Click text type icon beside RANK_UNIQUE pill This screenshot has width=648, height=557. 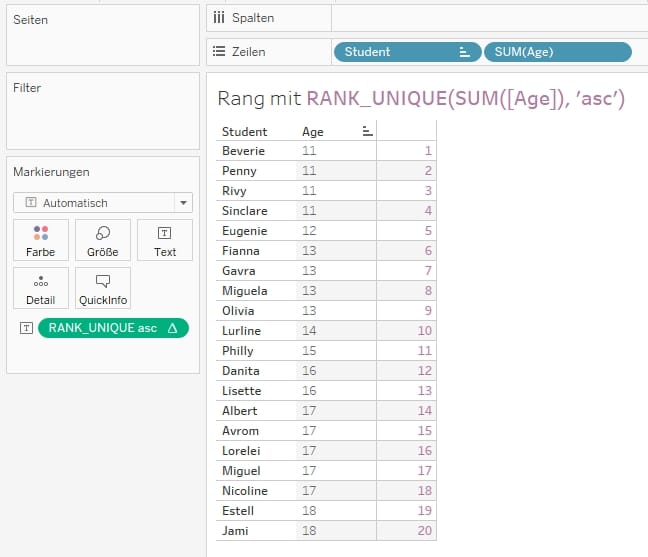(26, 328)
